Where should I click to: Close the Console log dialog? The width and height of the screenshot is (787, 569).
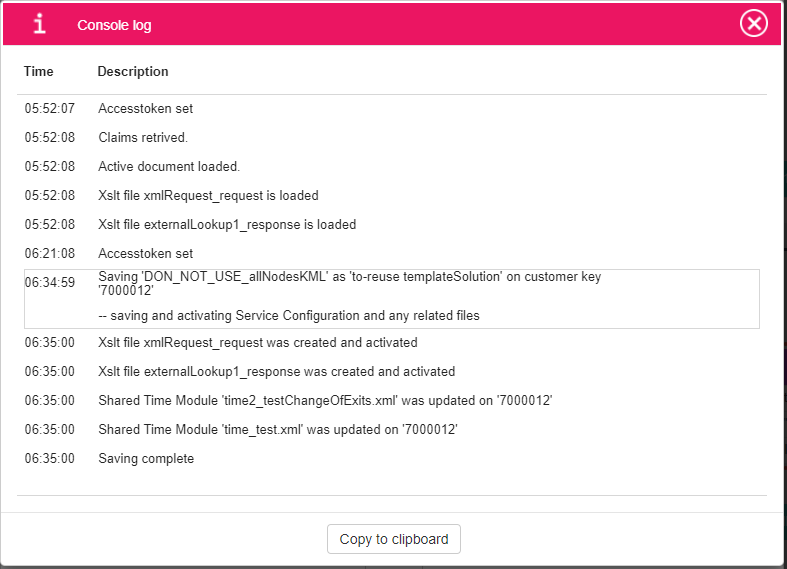point(753,23)
